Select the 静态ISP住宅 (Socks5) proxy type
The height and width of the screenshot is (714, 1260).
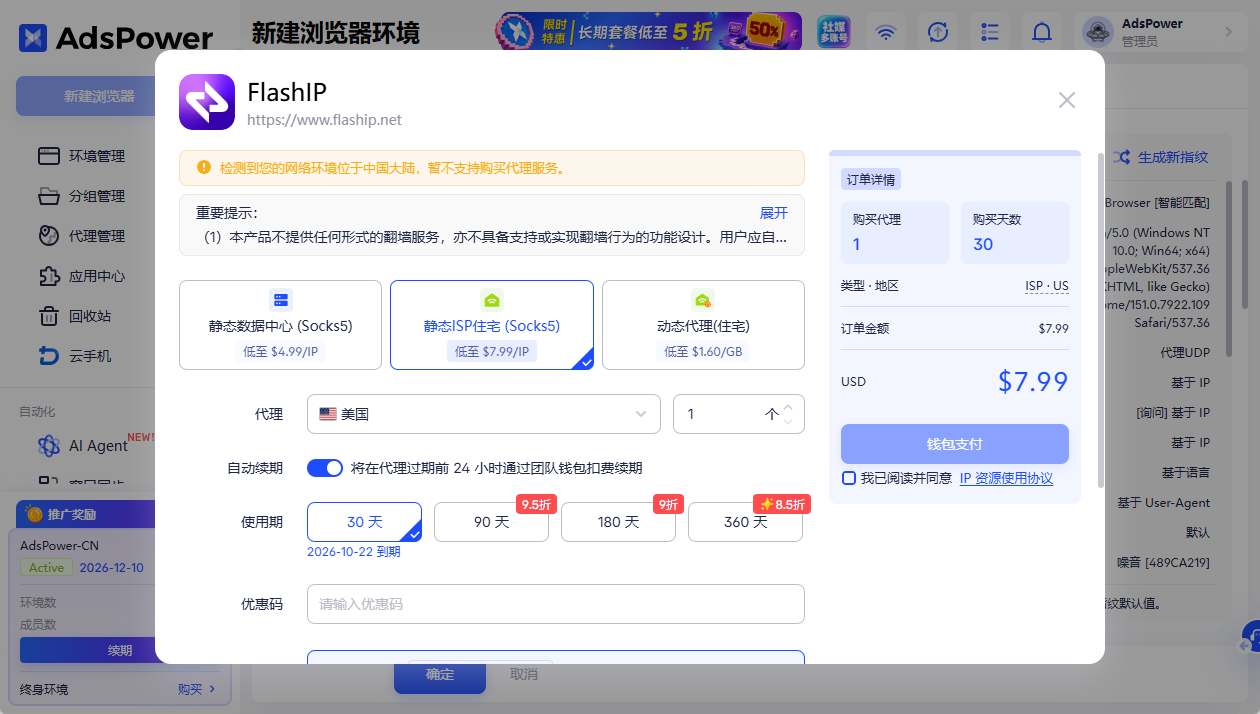point(492,325)
